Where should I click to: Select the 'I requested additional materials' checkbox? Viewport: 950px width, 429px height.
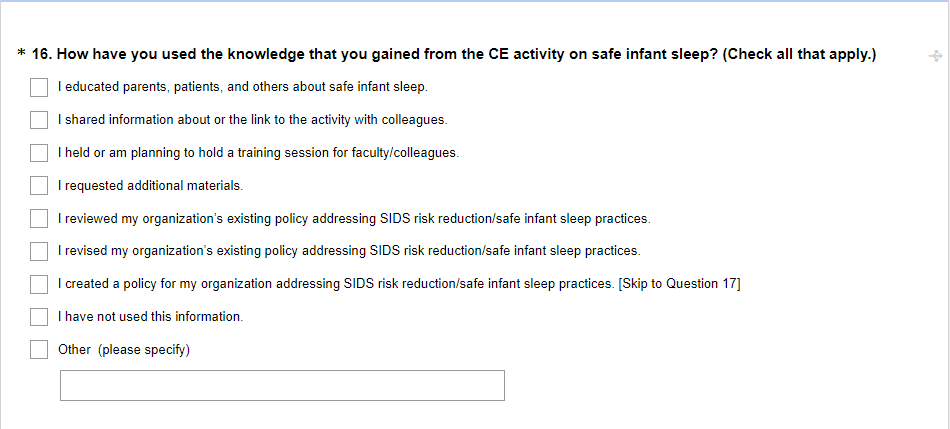point(39,185)
